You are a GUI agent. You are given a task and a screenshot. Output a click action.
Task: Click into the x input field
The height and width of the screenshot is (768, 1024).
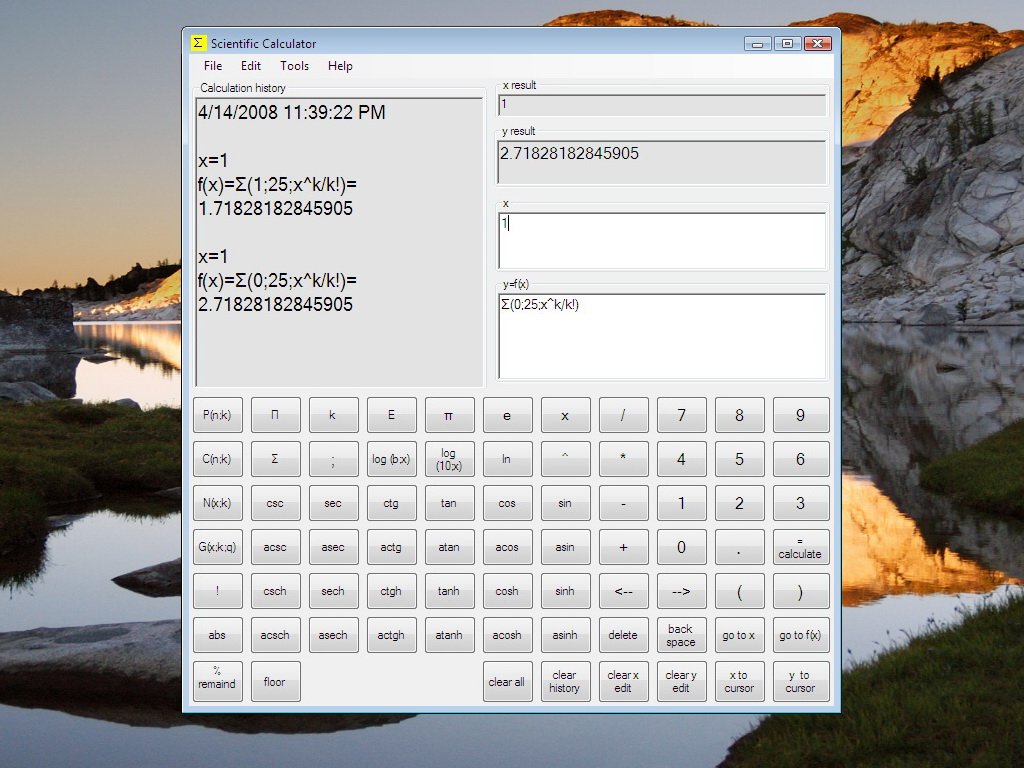coord(662,240)
